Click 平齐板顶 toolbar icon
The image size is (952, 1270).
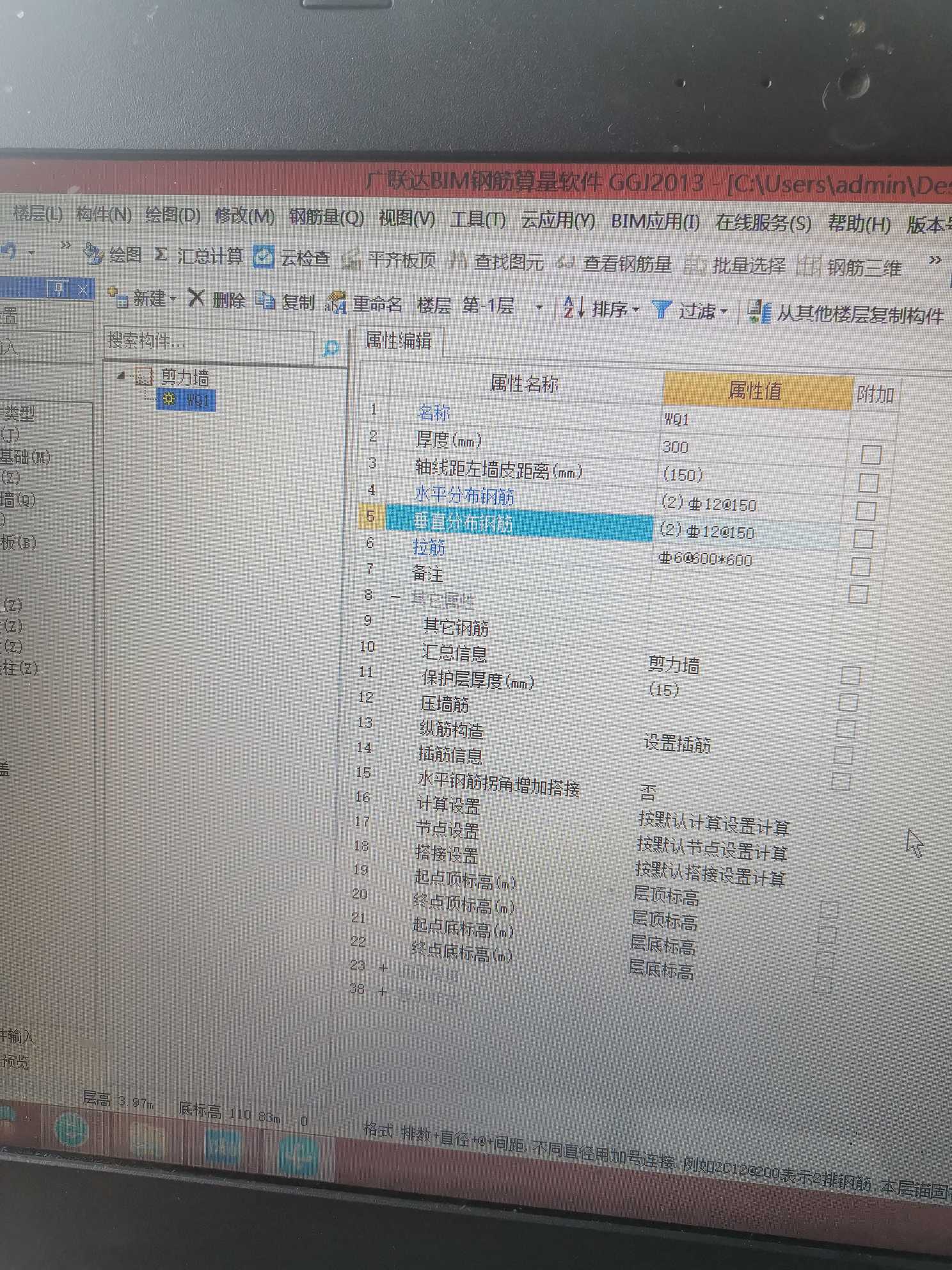351,259
